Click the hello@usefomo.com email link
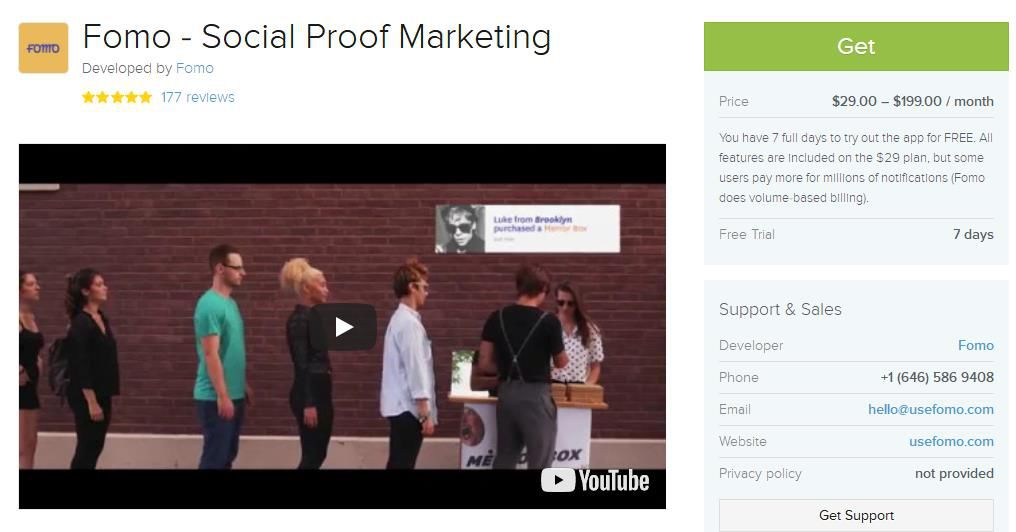The height and width of the screenshot is (532, 1016). pos(930,410)
